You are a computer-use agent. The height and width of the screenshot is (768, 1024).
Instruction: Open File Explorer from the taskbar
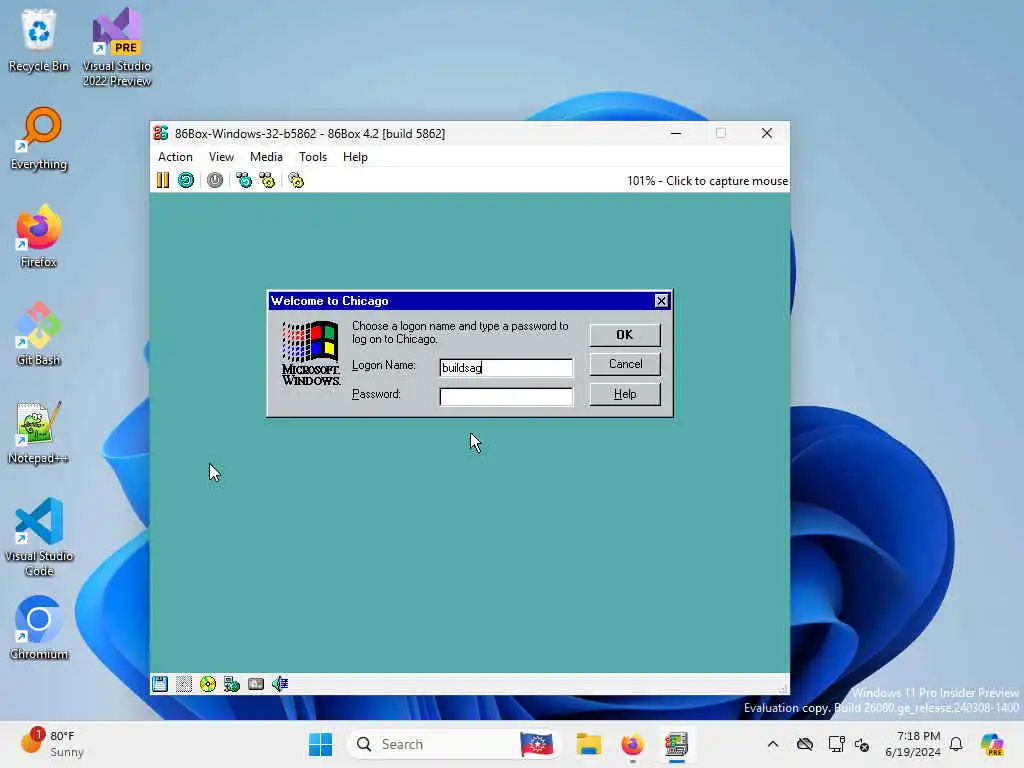pos(588,744)
